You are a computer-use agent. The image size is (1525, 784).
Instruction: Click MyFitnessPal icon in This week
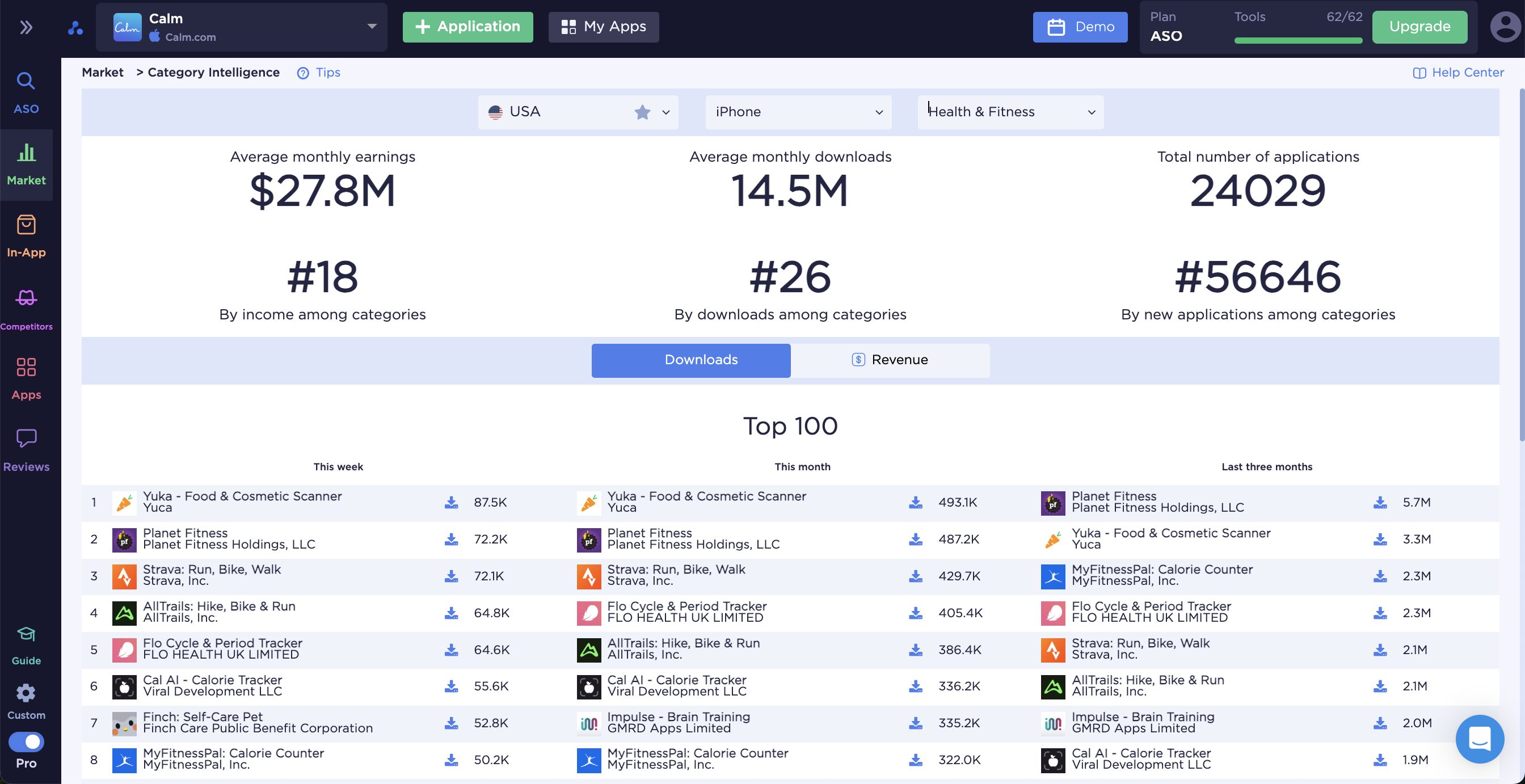click(x=124, y=760)
